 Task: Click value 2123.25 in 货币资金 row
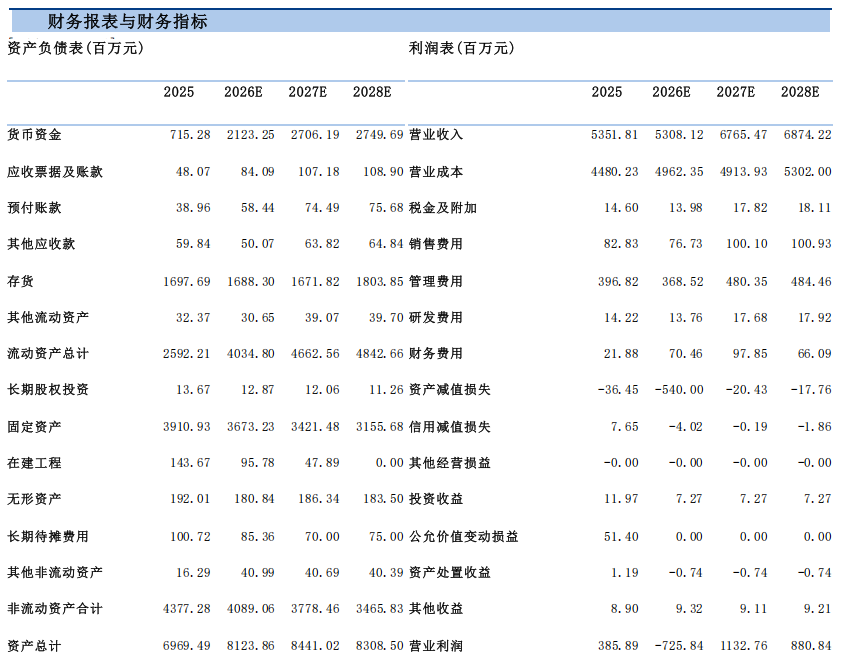click(x=251, y=134)
